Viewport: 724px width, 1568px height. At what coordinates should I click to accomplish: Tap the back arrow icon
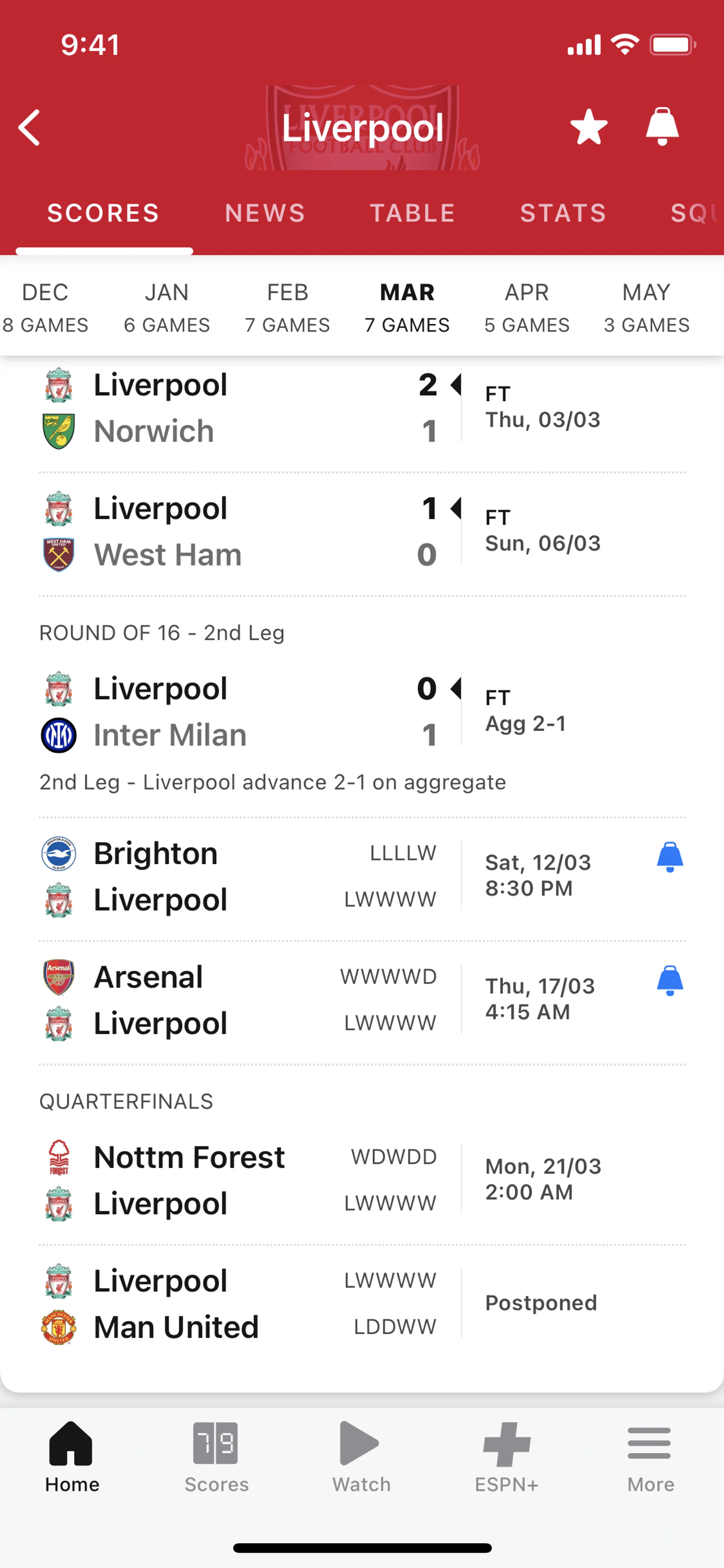tap(29, 128)
